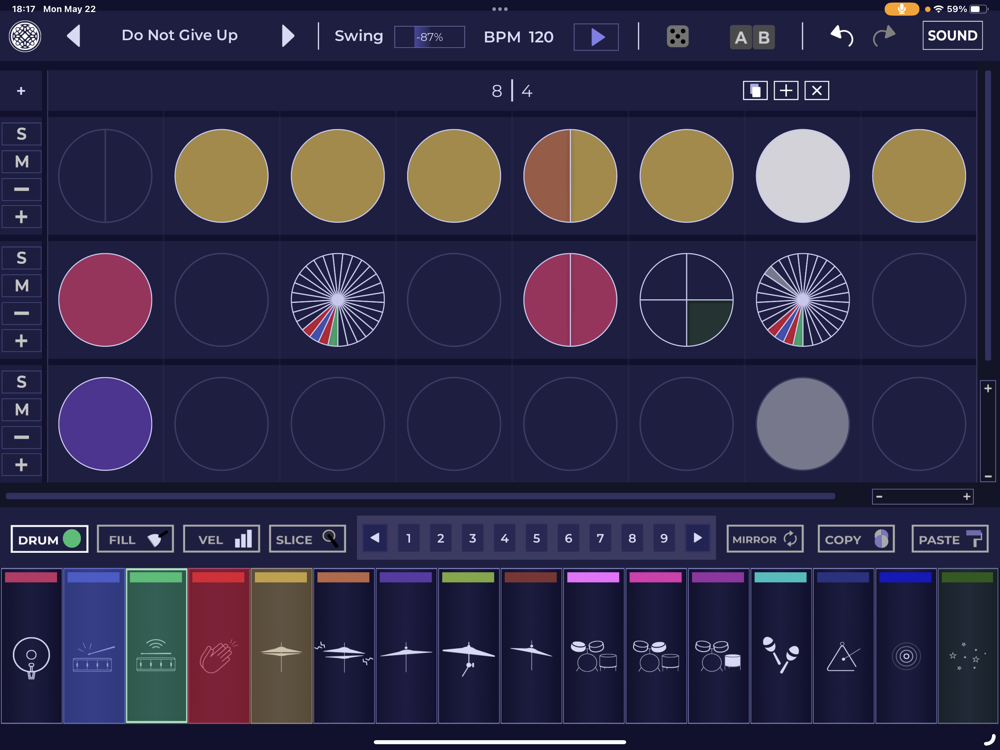This screenshot has width=1000, height=750.
Task: Solo the first track
Action: 21,134
